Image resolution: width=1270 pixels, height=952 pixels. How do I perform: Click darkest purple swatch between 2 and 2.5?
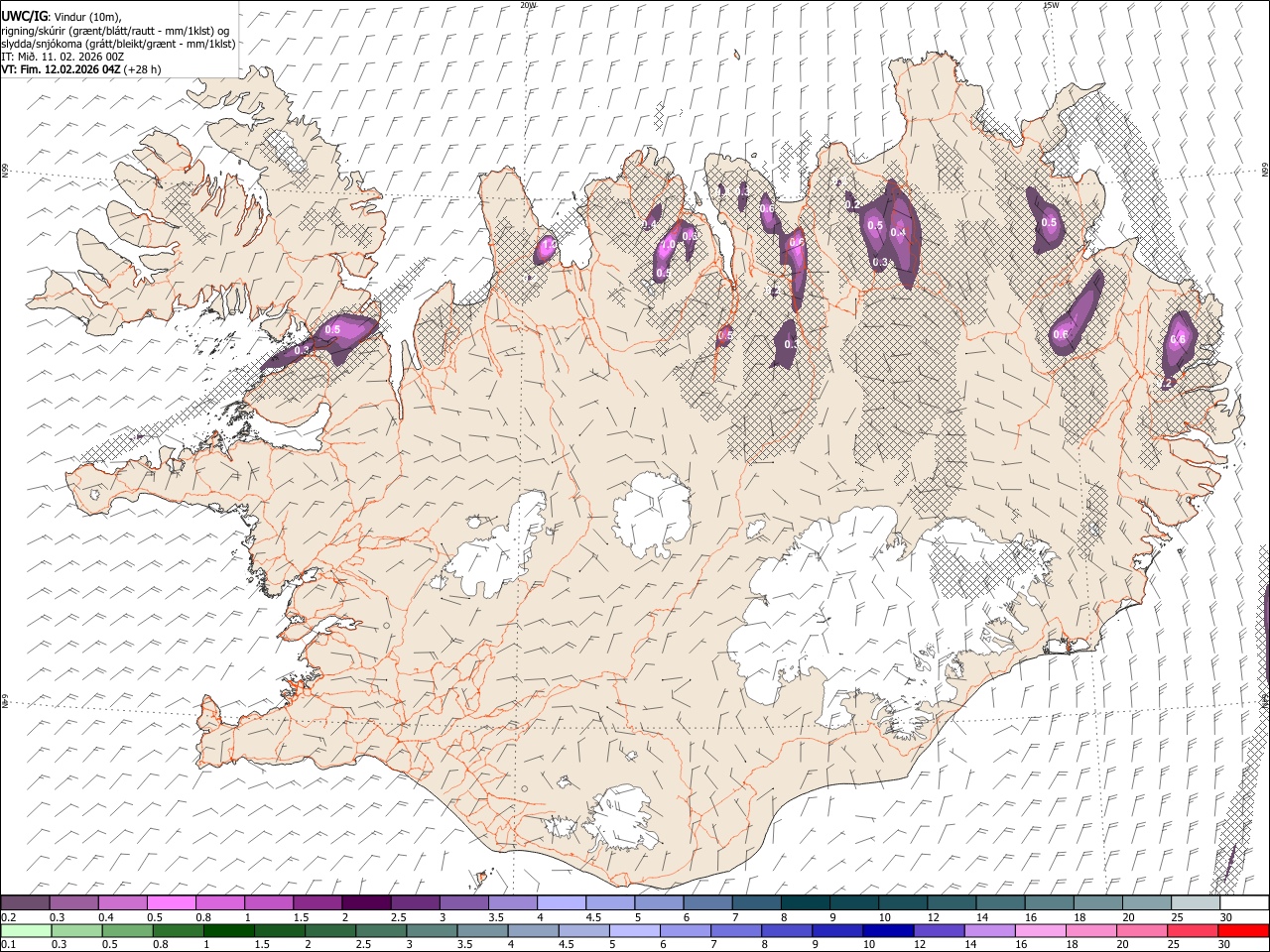click(x=366, y=903)
